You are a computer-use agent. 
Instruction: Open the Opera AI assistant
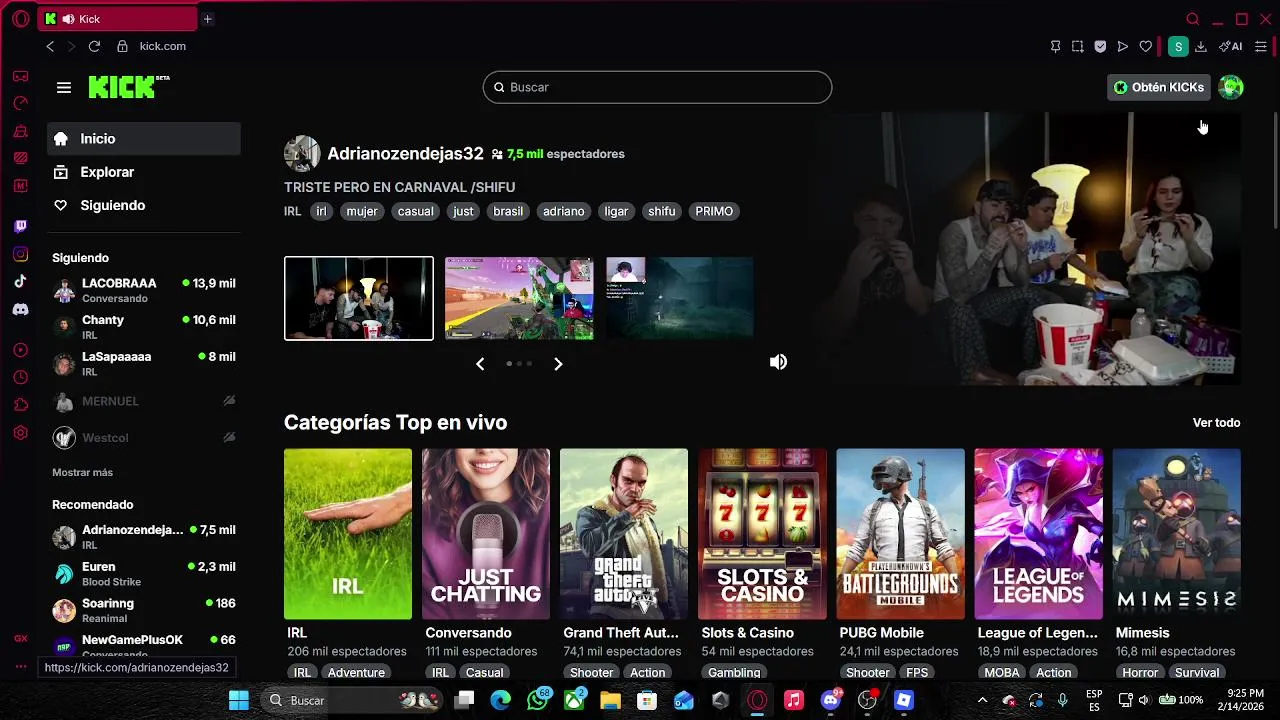click(1231, 46)
